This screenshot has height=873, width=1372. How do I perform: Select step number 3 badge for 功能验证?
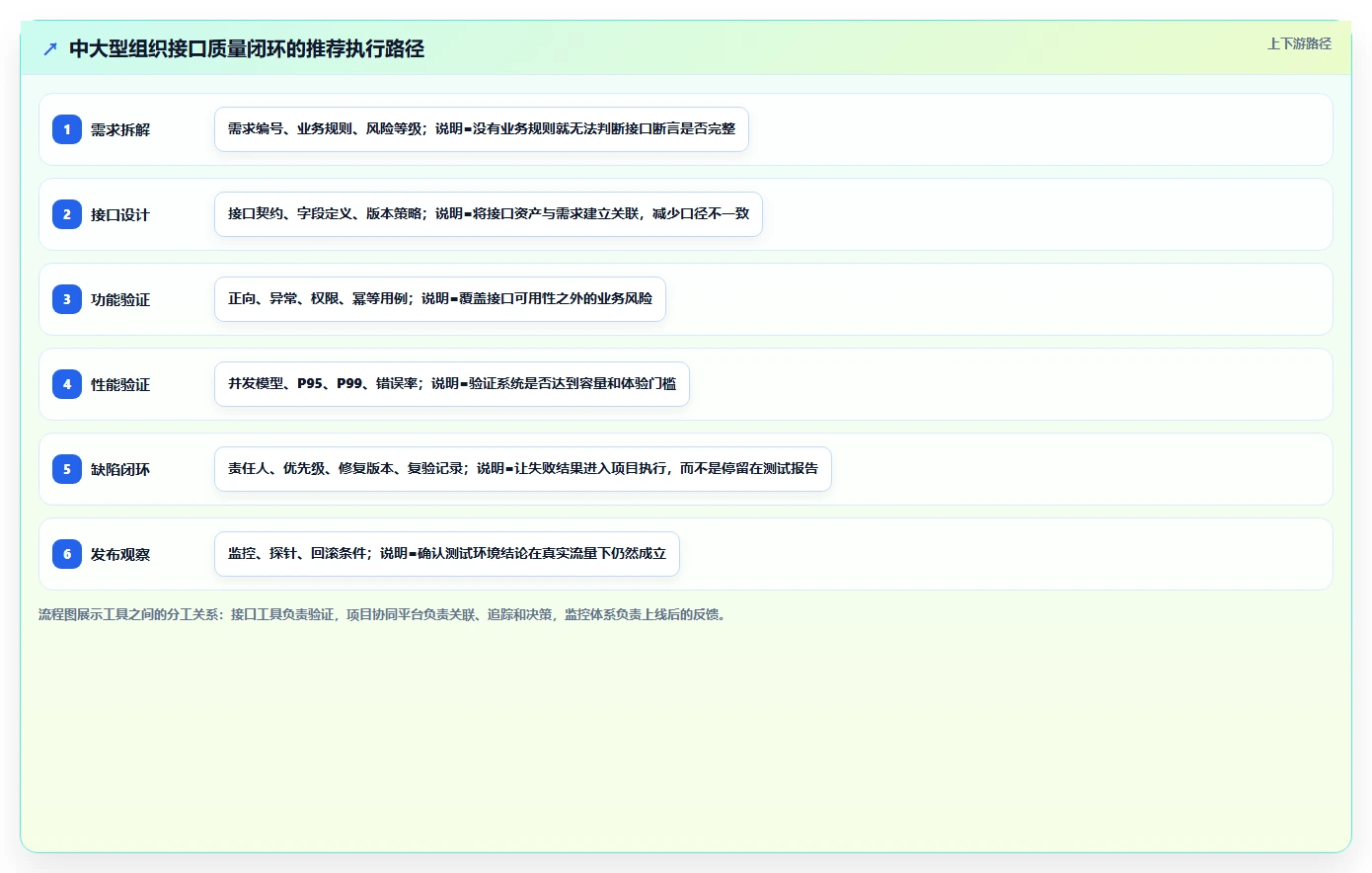(x=67, y=299)
